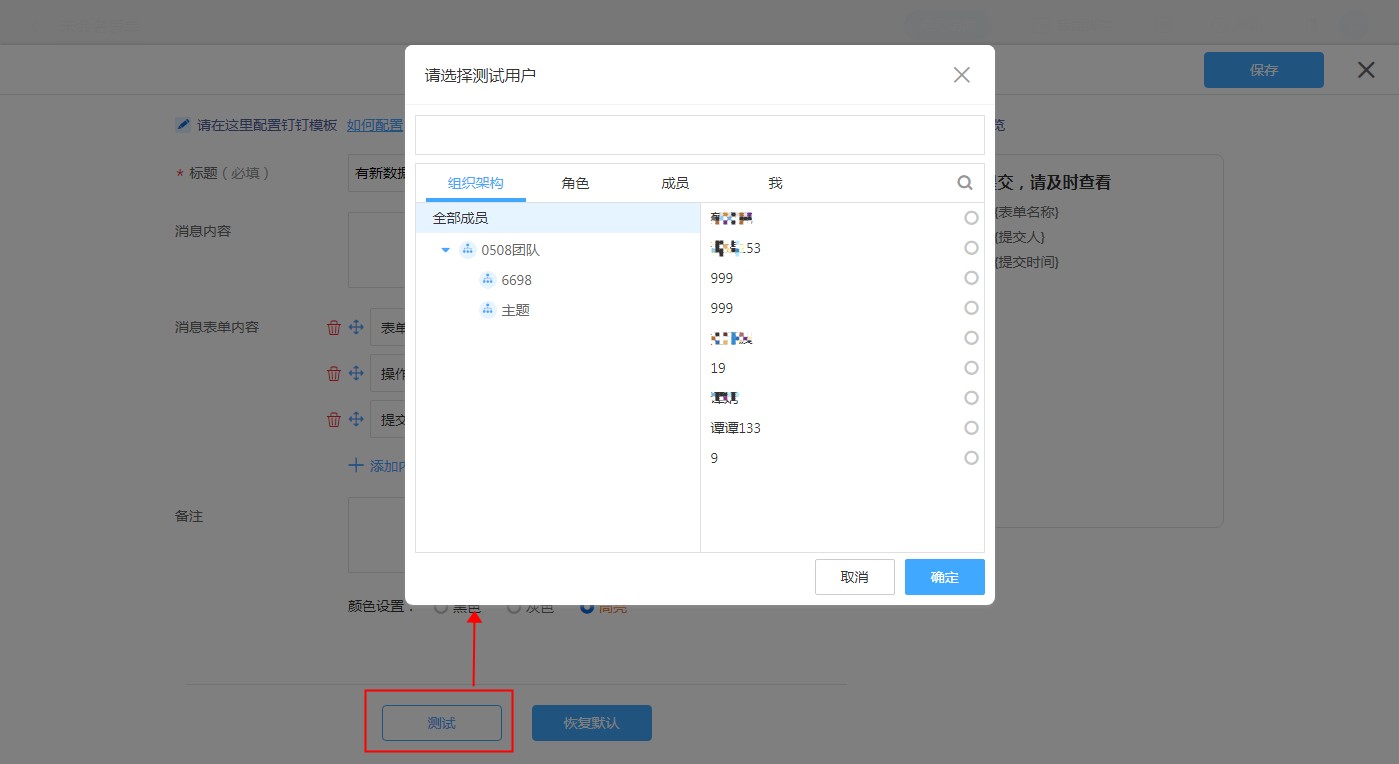Screen dimensions: 1399x764
Task: Click the 6698 department icon
Action: coord(488,280)
